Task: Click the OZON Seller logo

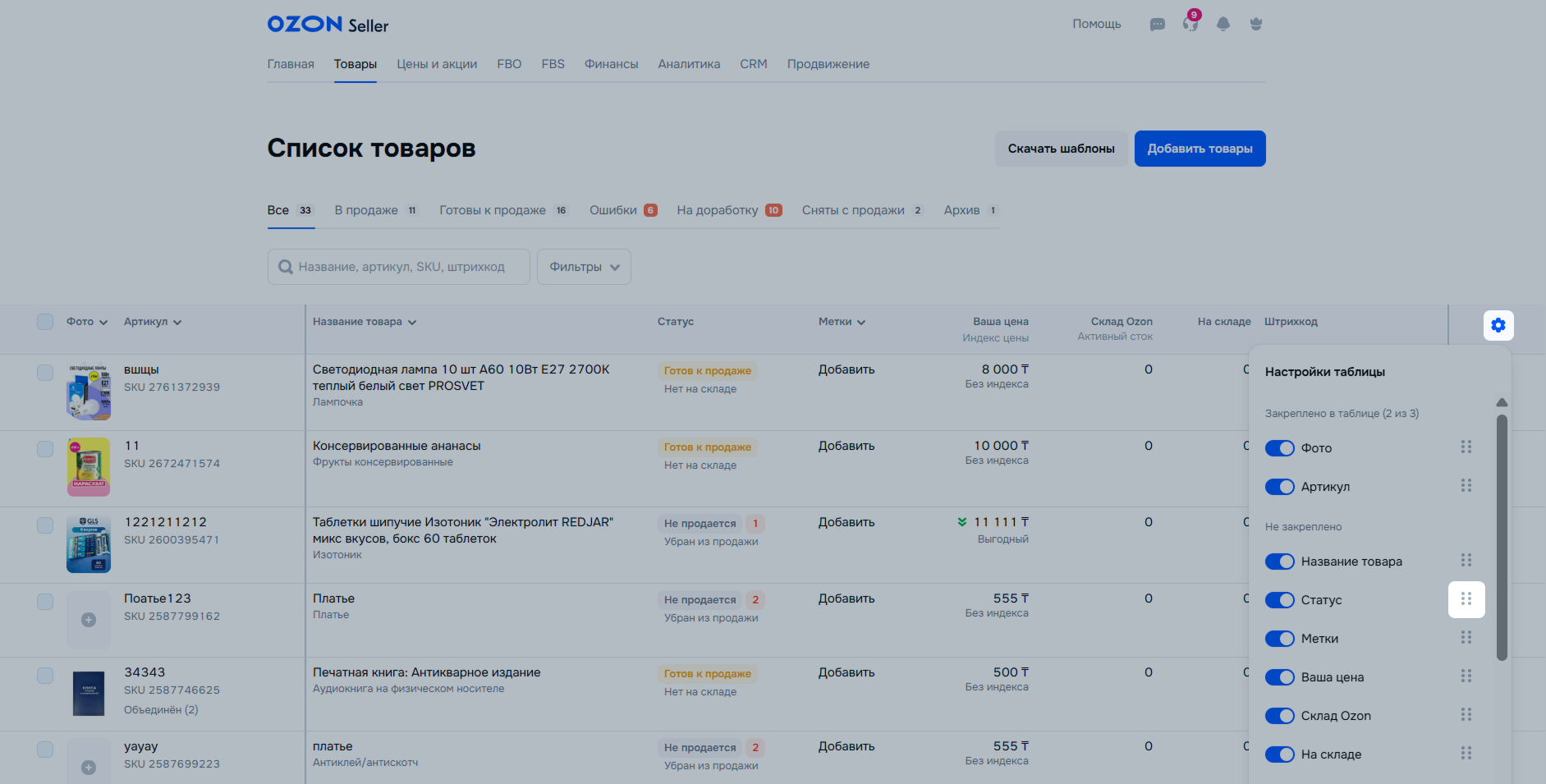Action: click(328, 25)
